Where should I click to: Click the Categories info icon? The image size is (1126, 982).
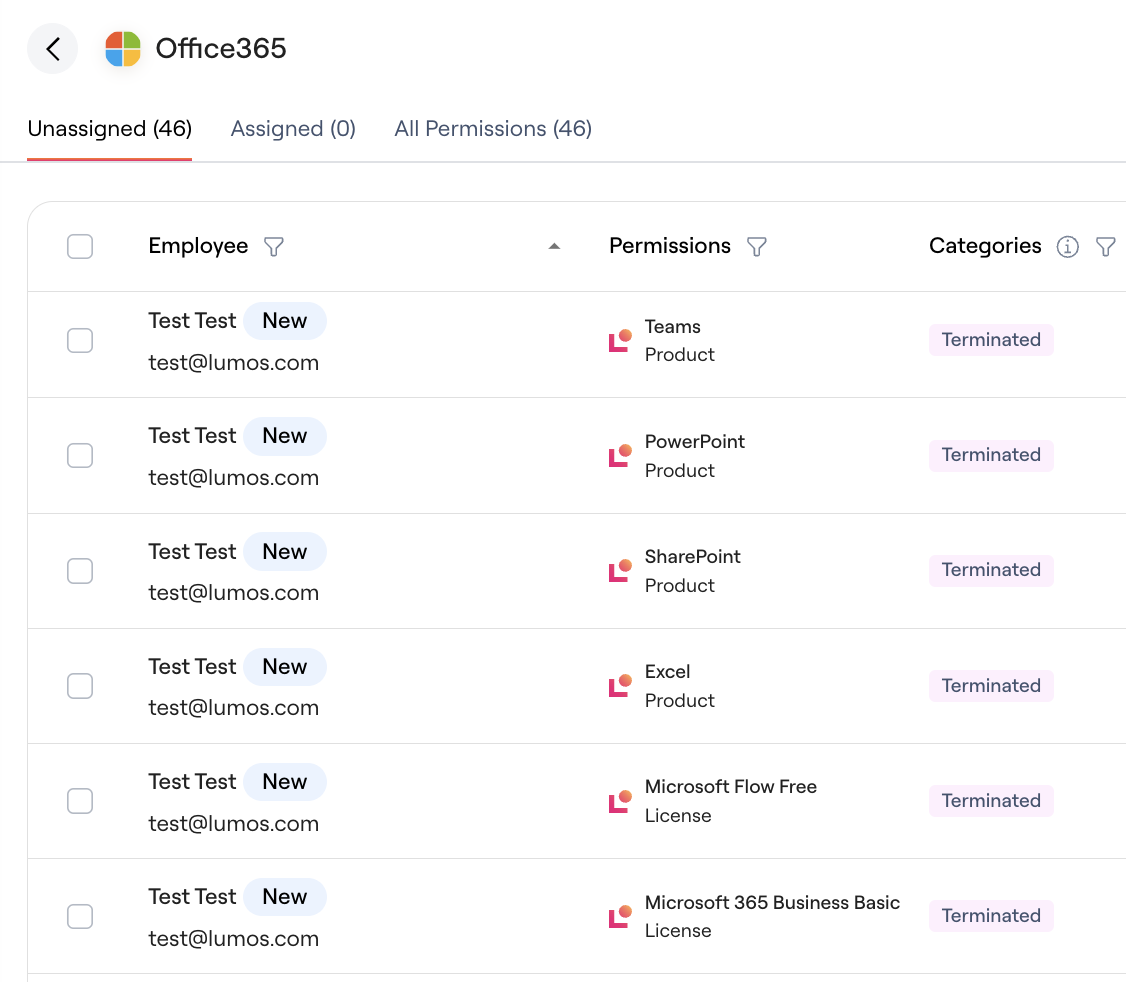[x=1068, y=246]
